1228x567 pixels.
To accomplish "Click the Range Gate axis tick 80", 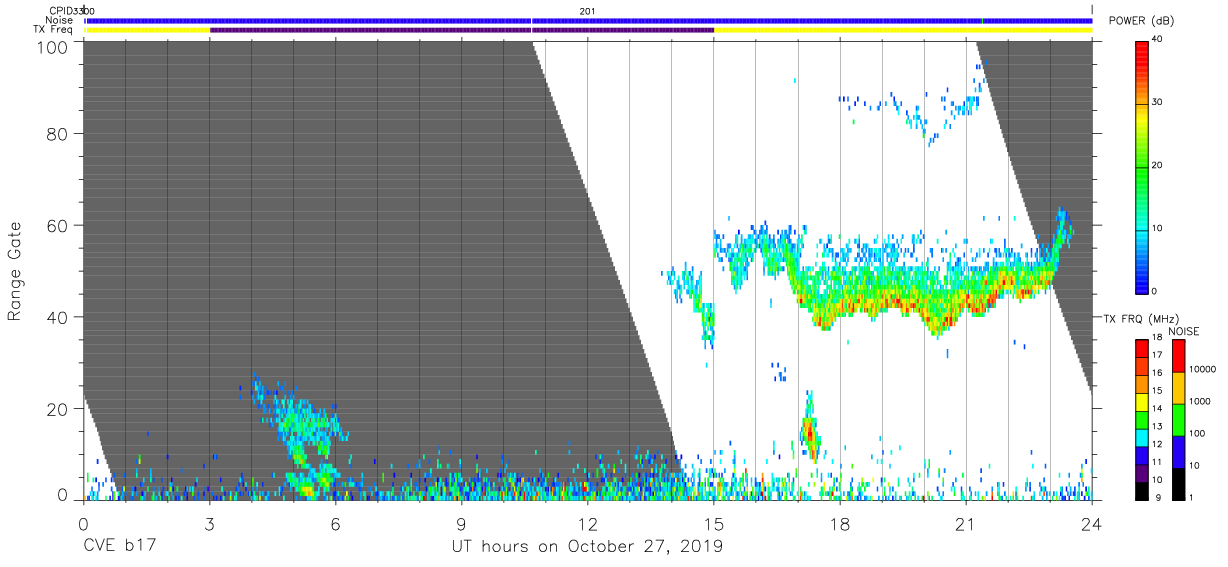I will point(57,133).
